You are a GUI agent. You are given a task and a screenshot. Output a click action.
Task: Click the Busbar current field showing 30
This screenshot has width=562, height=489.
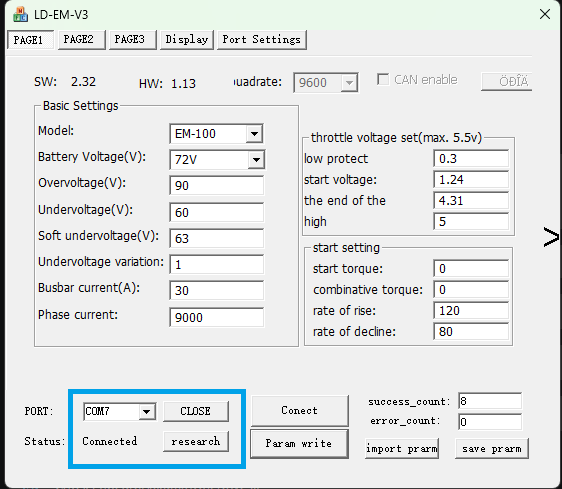[216, 290]
